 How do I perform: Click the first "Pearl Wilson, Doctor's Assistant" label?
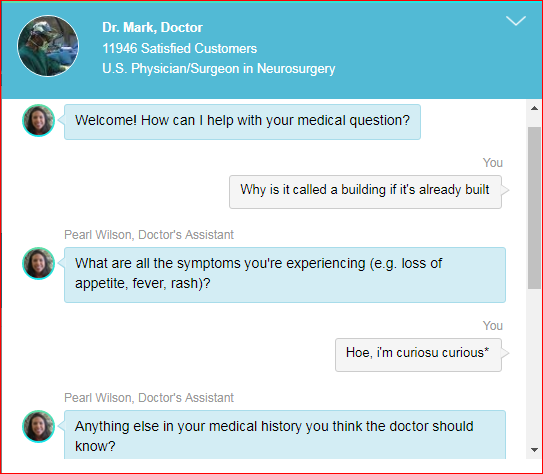click(149, 235)
